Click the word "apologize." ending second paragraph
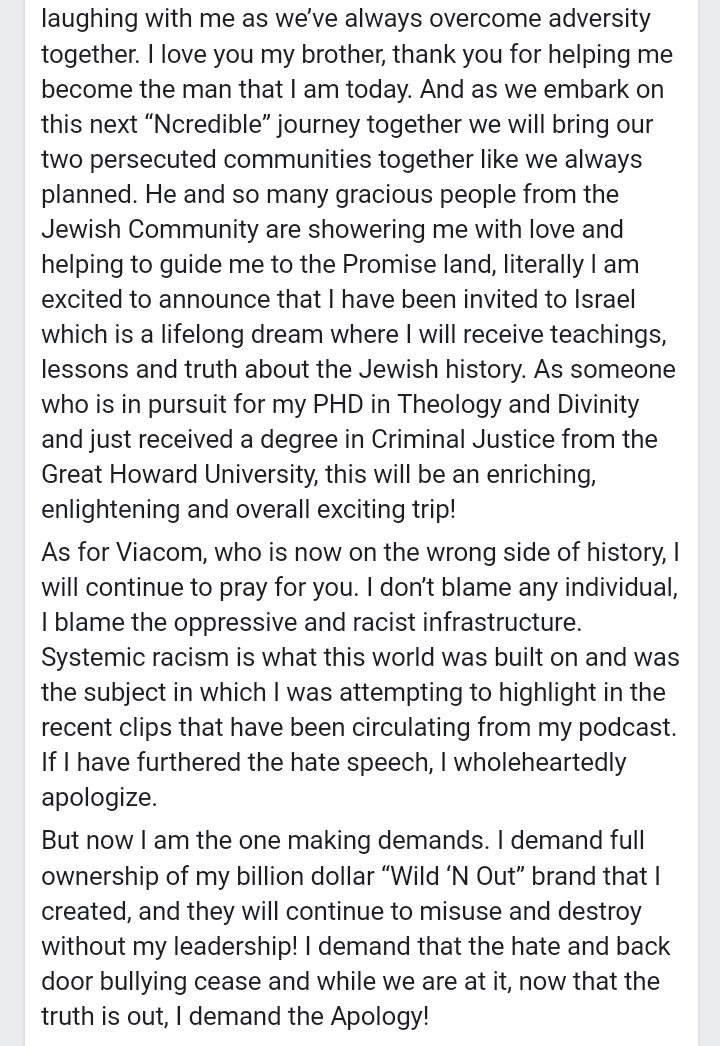 (x=99, y=797)
